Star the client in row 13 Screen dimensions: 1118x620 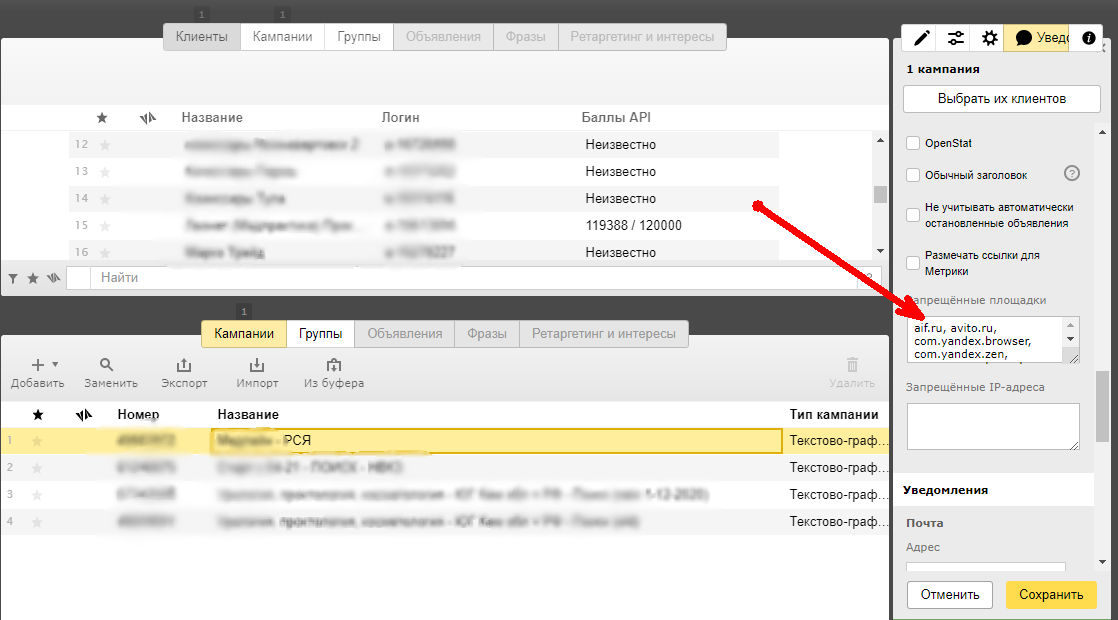(105, 172)
